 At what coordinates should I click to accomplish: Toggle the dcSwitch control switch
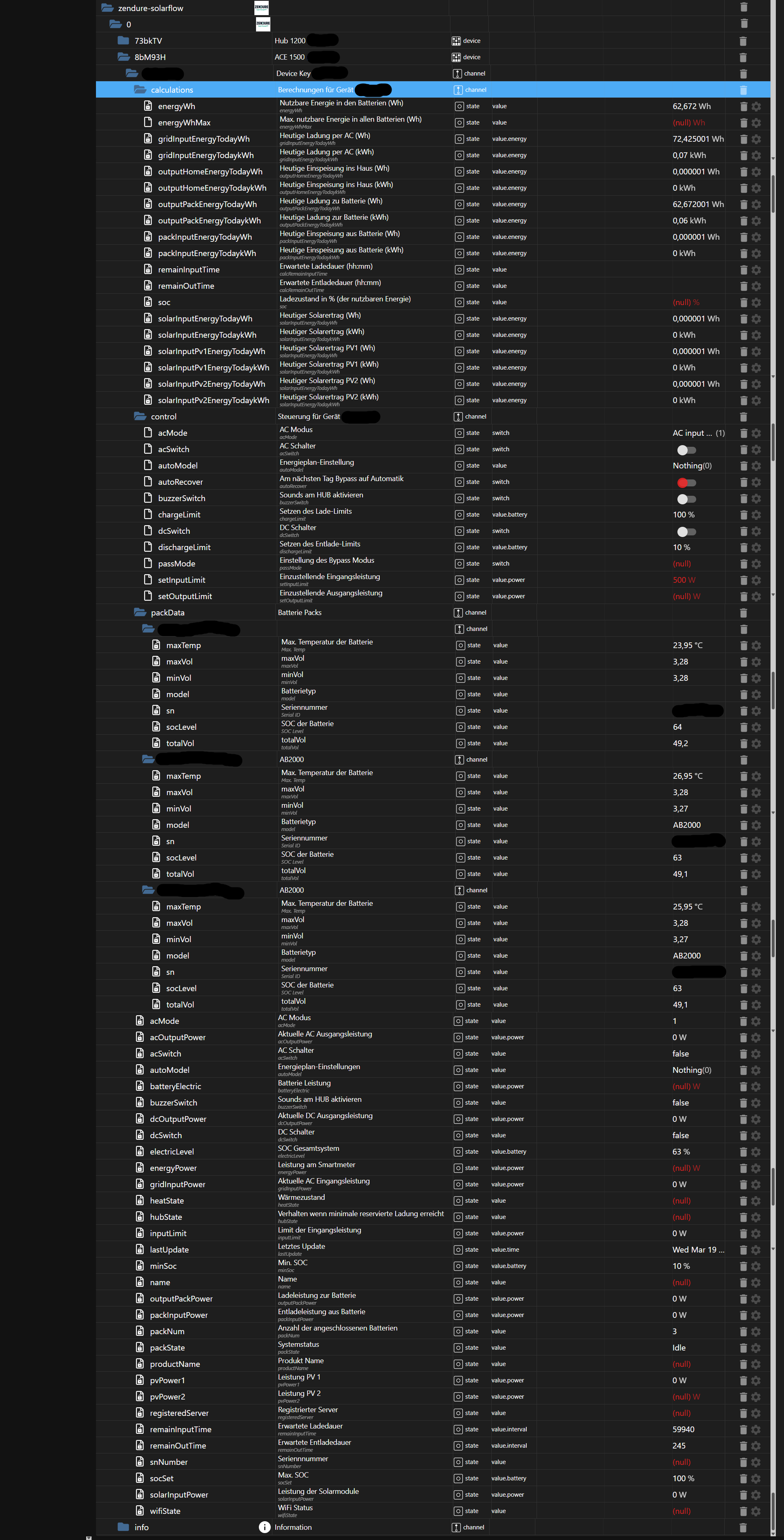[686, 531]
